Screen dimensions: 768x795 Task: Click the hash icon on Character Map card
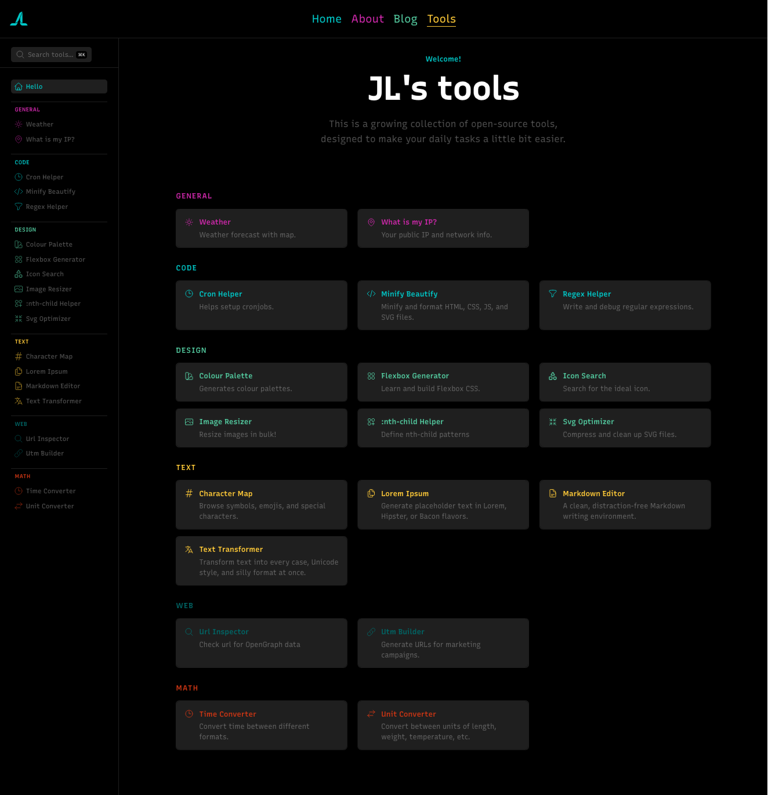189,493
